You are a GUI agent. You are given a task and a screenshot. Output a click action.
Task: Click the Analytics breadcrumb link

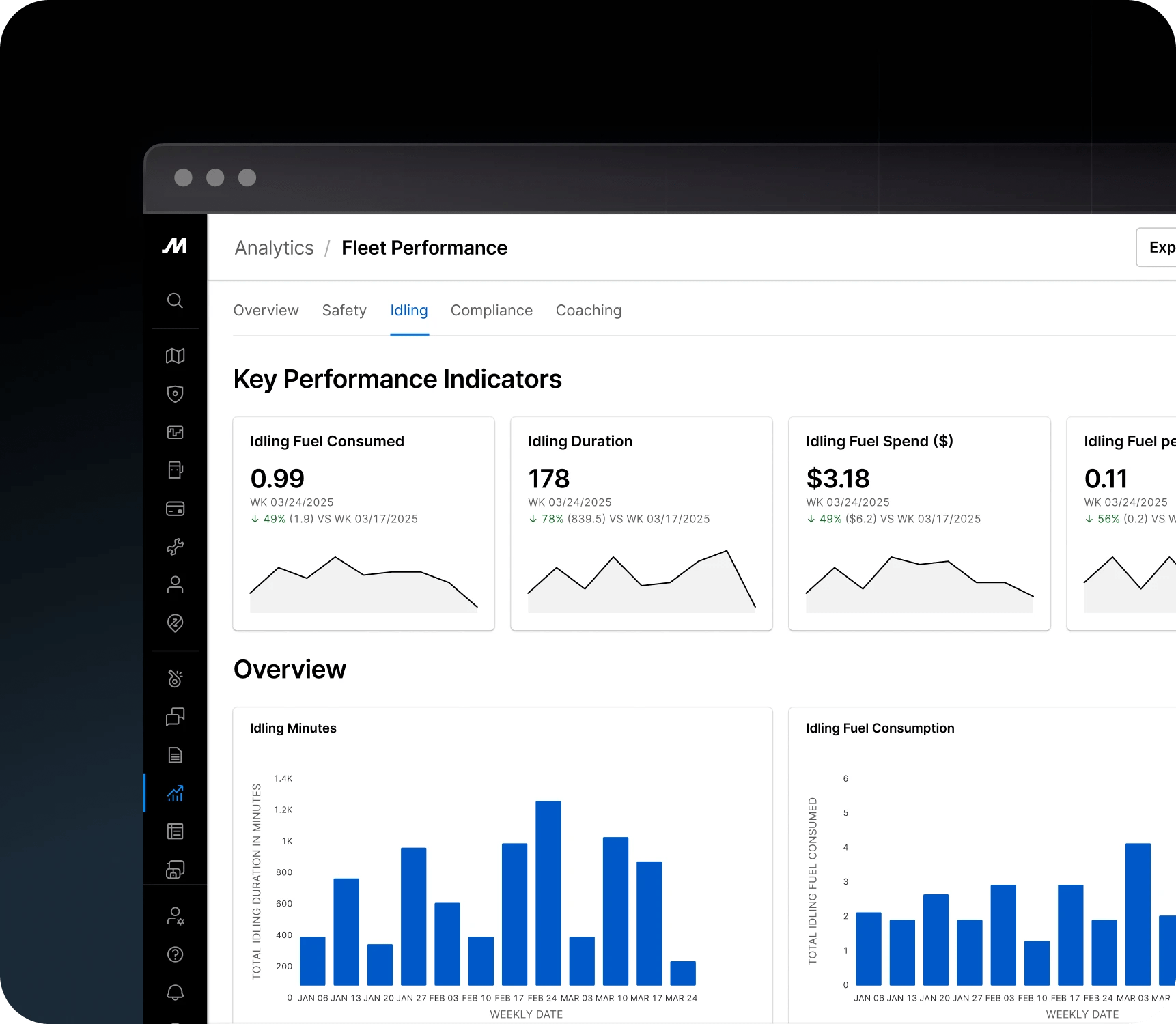click(x=273, y=248)
